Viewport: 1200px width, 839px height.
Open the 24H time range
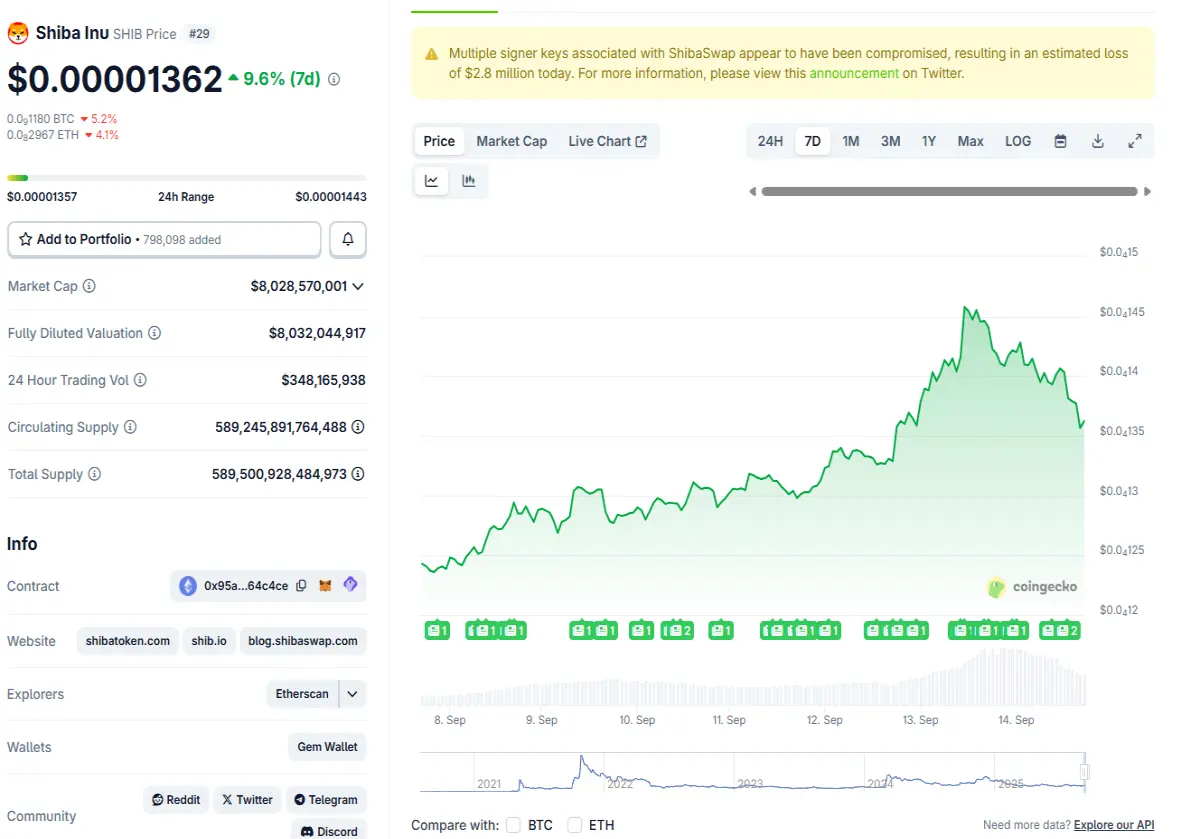[x=770, y=141]
